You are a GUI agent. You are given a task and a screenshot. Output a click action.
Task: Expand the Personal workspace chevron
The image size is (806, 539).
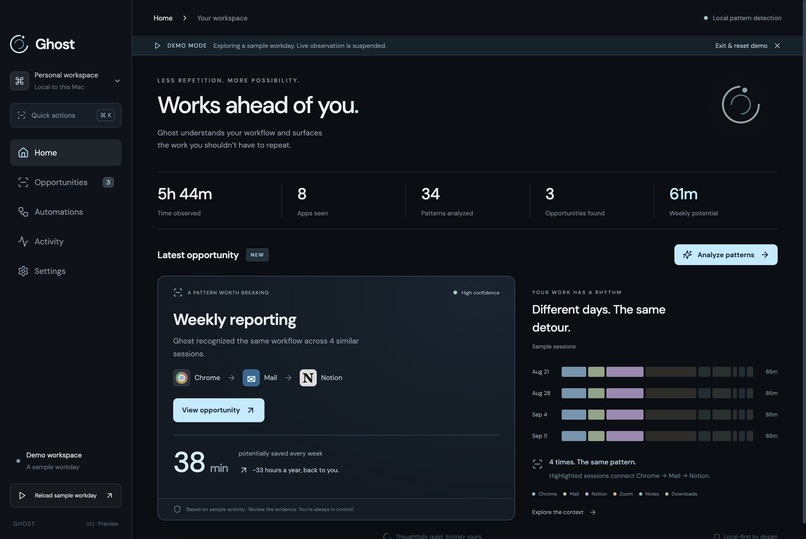[117, 81]
